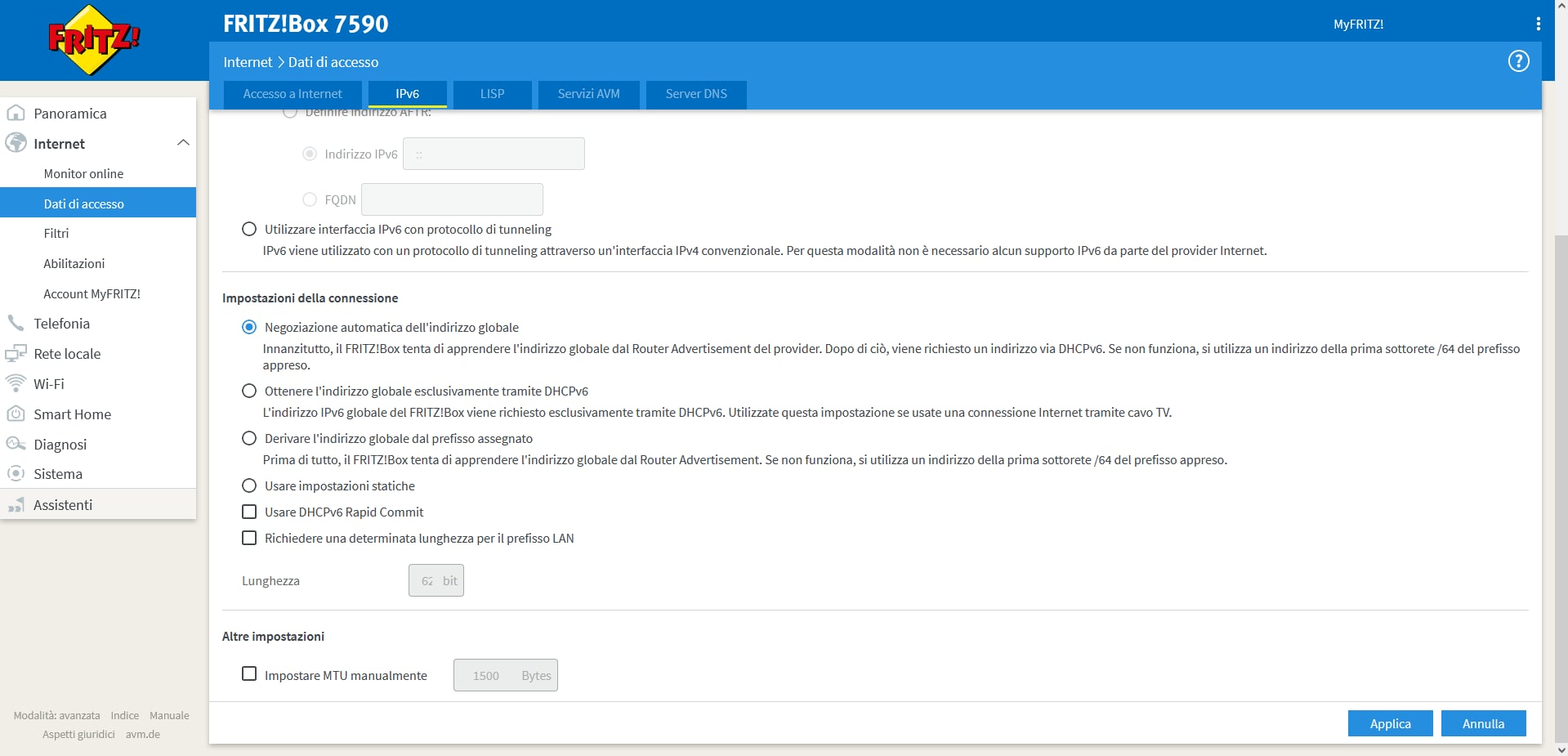Select obtain address exclusively via DHCPv6
Screen dimensions: 1568x756
pyautogui.click(x=249, y=391)
